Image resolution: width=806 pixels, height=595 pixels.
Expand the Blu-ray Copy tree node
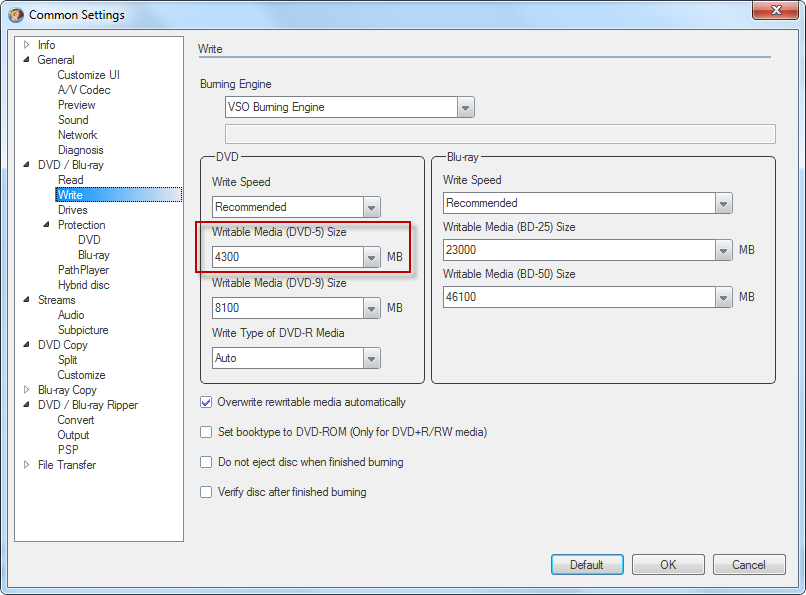[27, 390]
